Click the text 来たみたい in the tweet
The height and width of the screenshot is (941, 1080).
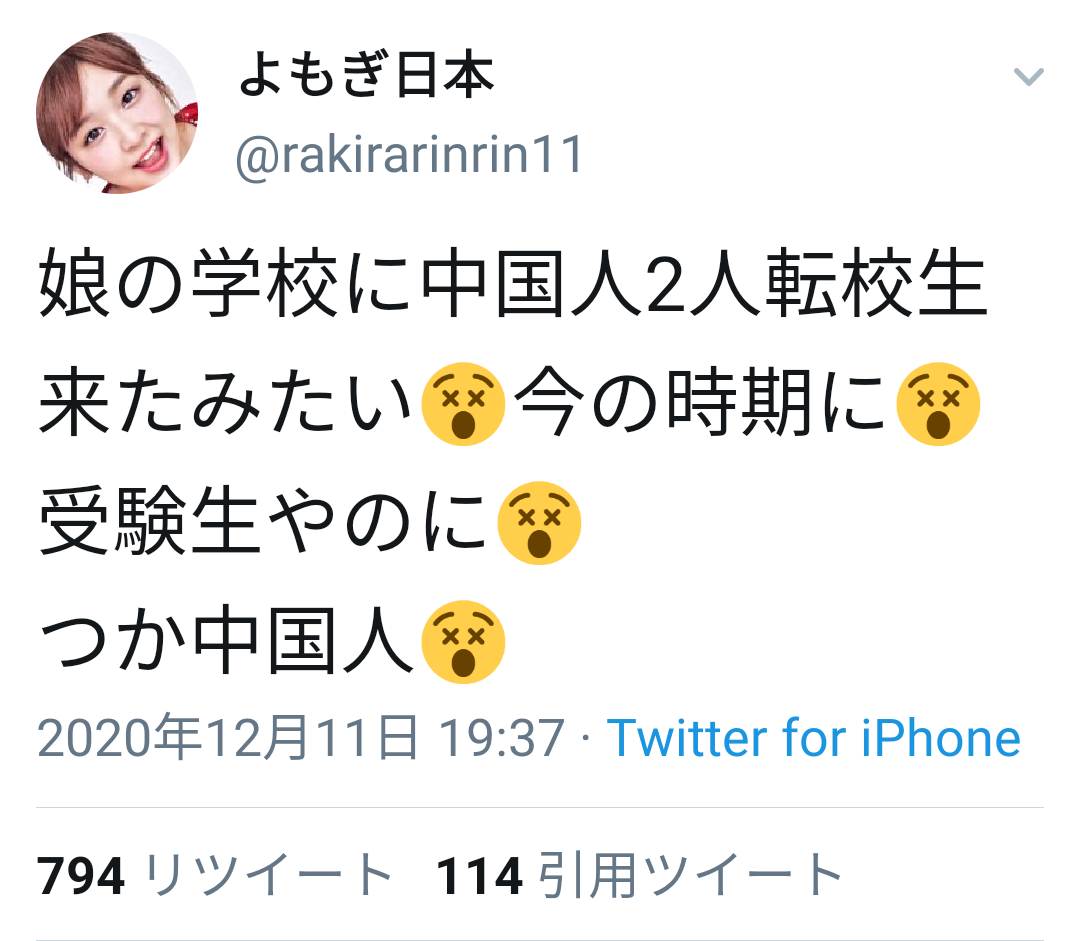pos(226,402)
